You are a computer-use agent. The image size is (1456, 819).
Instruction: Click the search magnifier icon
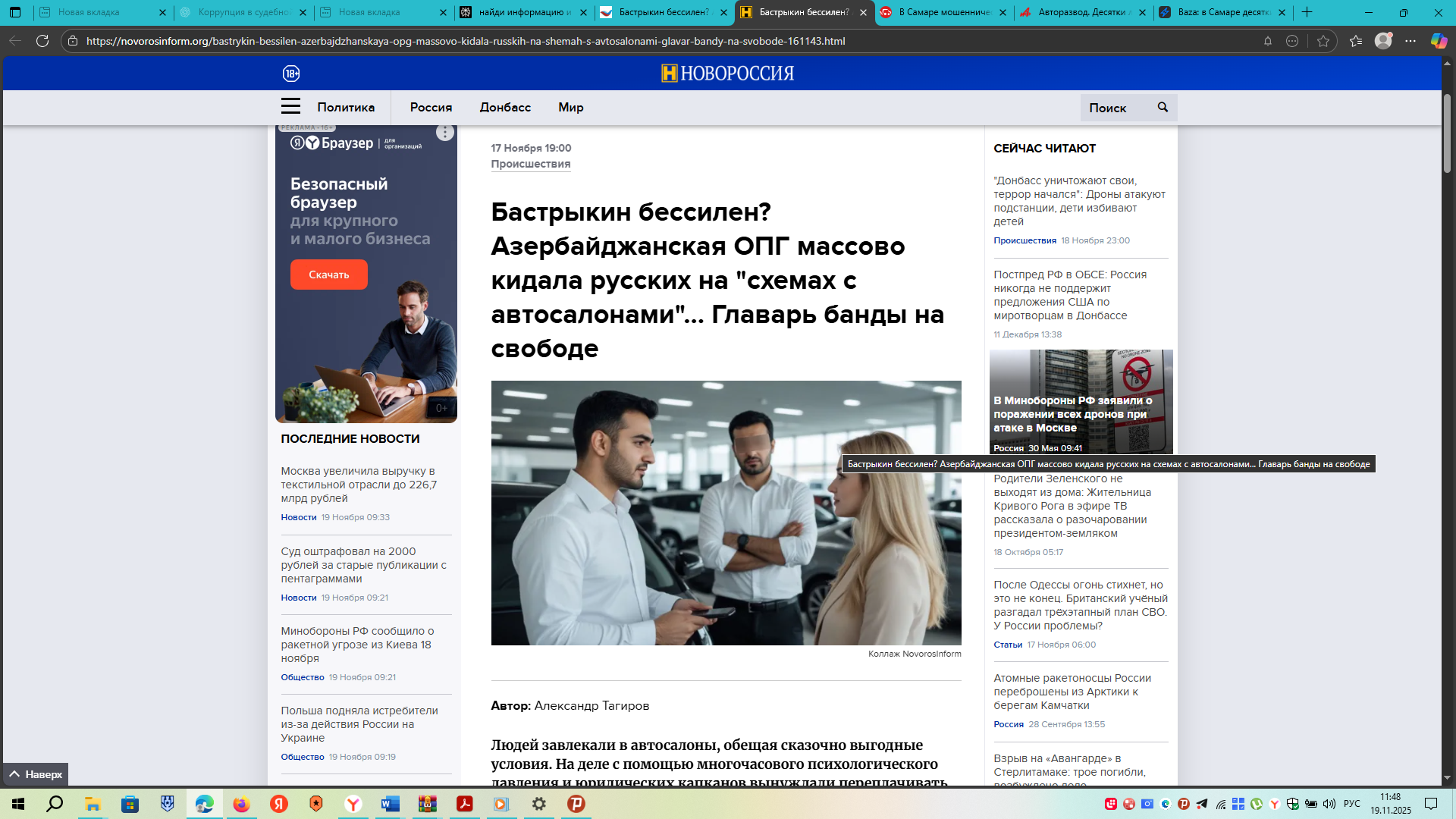(1163, 108)
